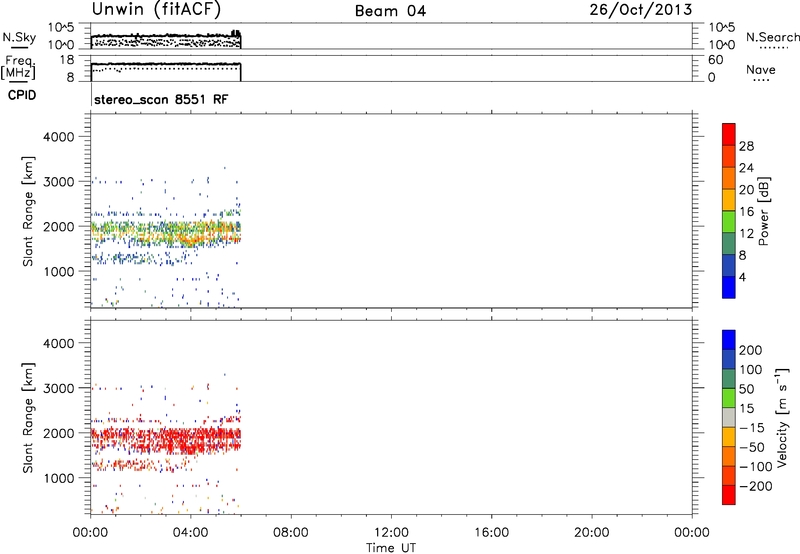Click the "Power [dB]" colorbar title

coord(763,211)
